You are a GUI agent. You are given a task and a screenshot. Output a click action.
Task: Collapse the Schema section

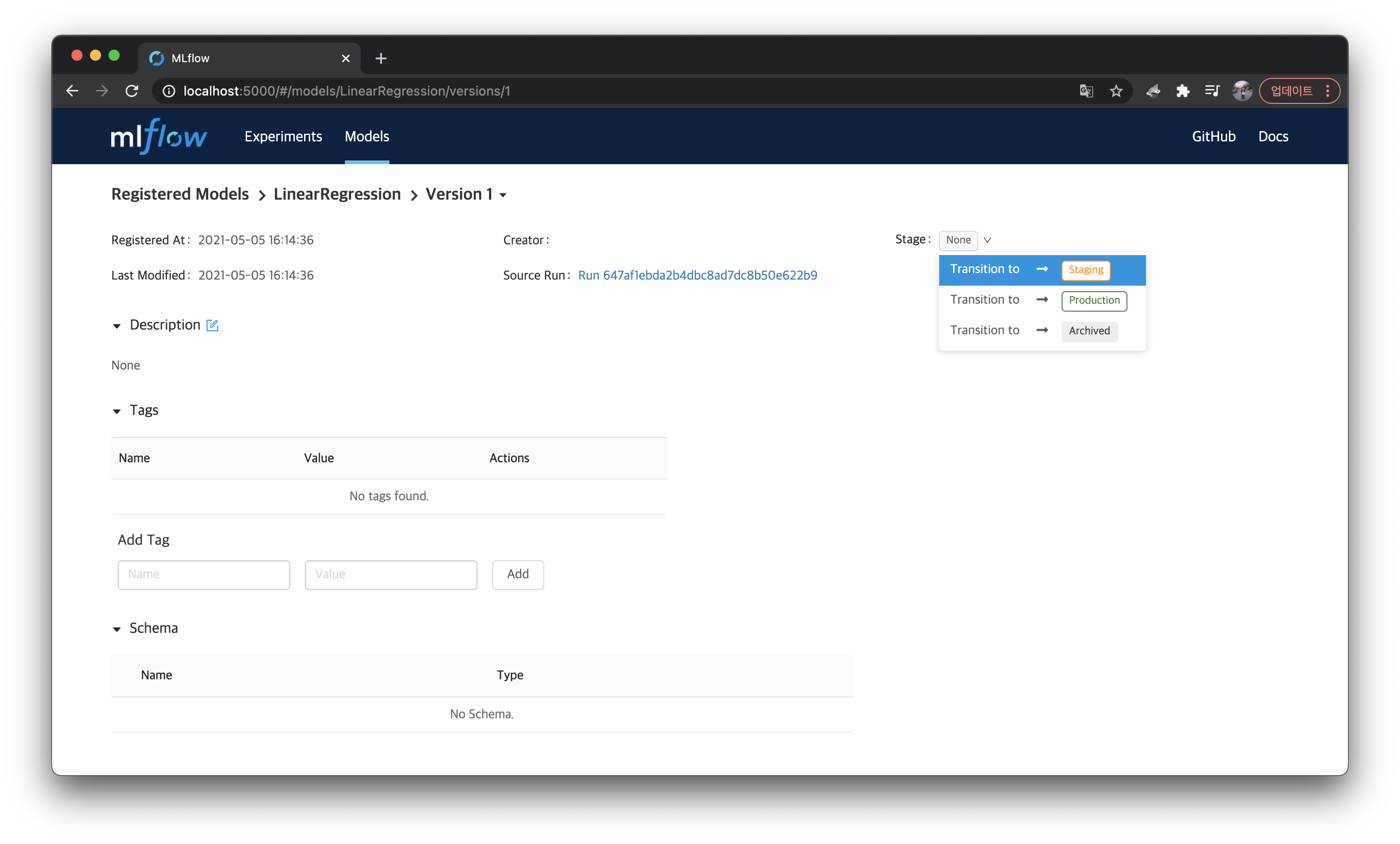point(117,629)
